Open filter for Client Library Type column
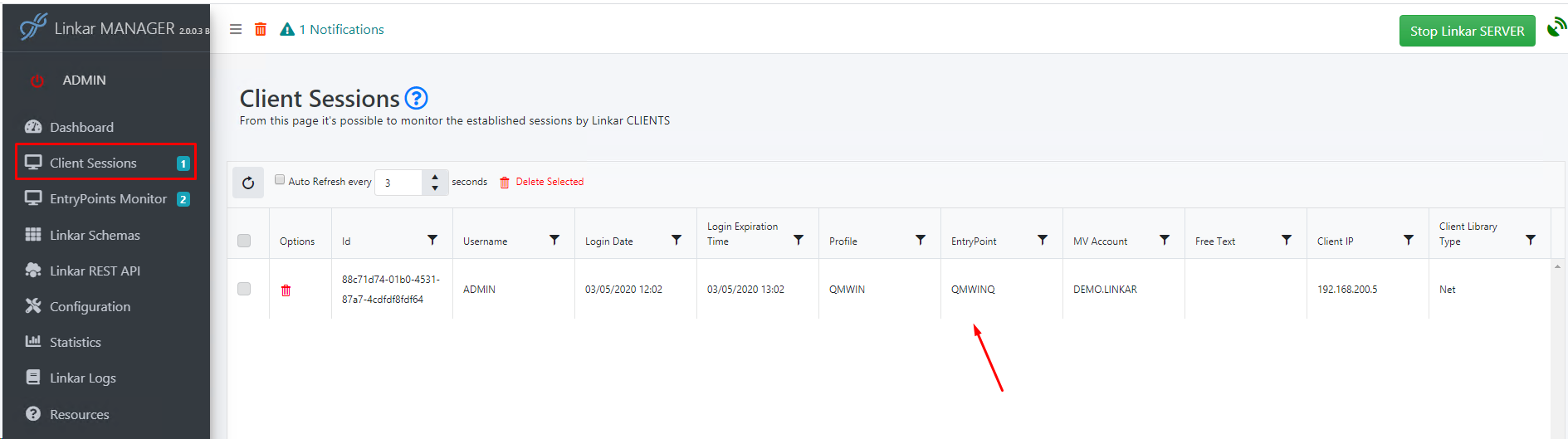Viewport: 1568px width, 439px height. point(1531,240)
